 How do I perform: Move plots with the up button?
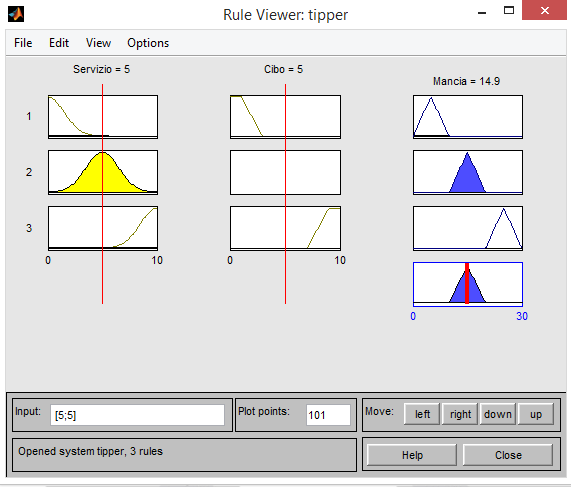pyautogui.click(x=536, y=414)
